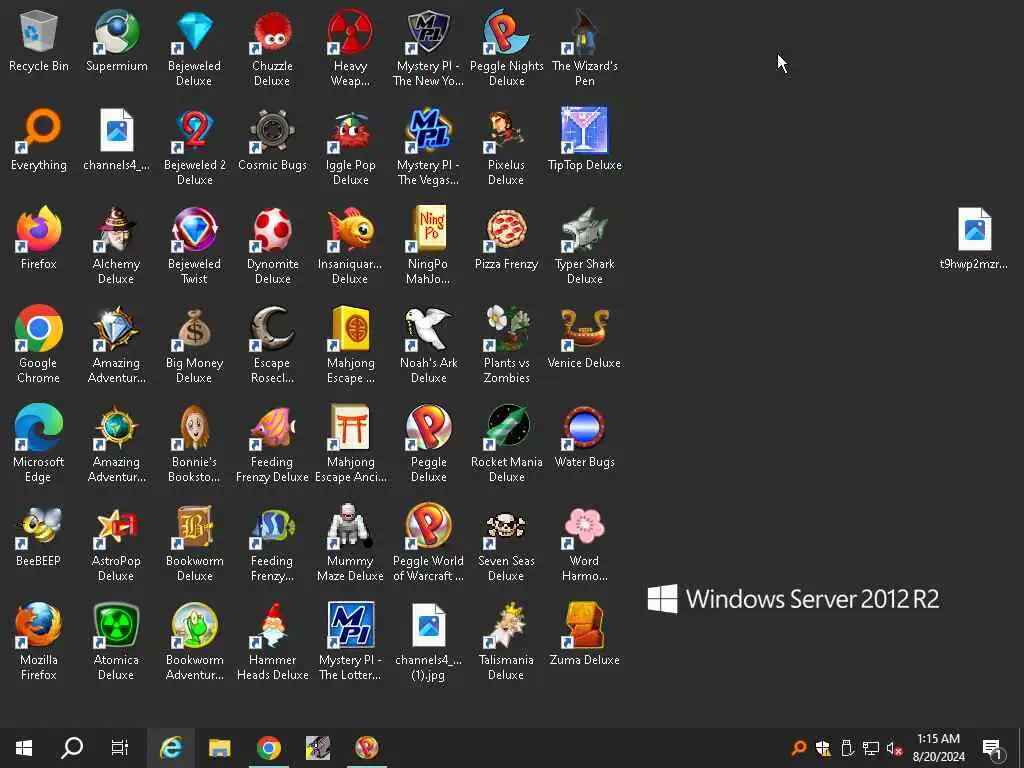Image resolution: width=1024 pixels, height=768 pixels.
Task: Click the Bonnie's Bookstore shortcut
Action: 194,444
